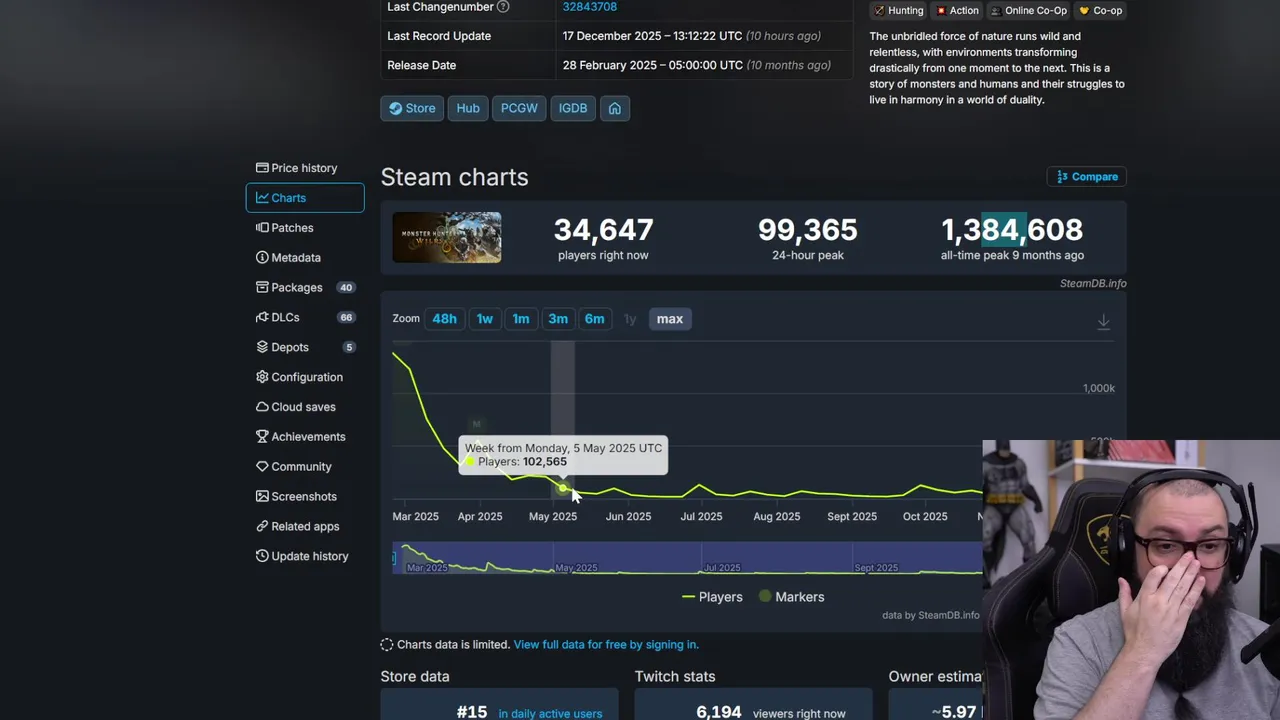The image size is (1280, 720).
Task: Click the Cloud saves cloud icon
Action: (x=262, y=407)
